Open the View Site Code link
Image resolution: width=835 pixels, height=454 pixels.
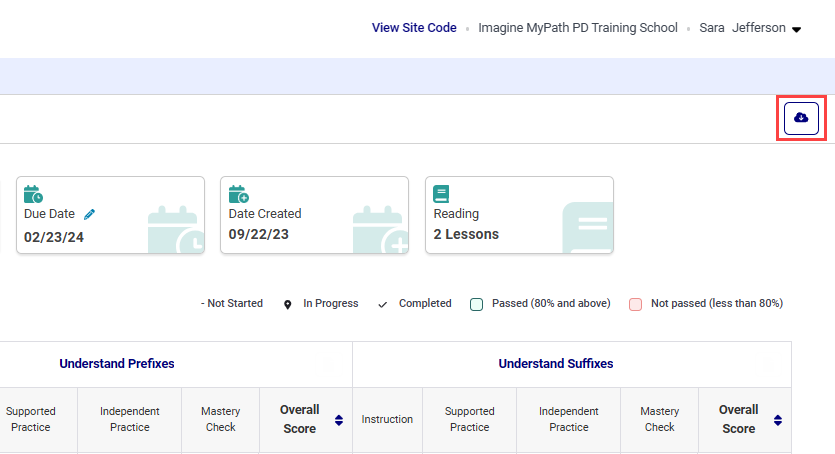tap(414, 28)
